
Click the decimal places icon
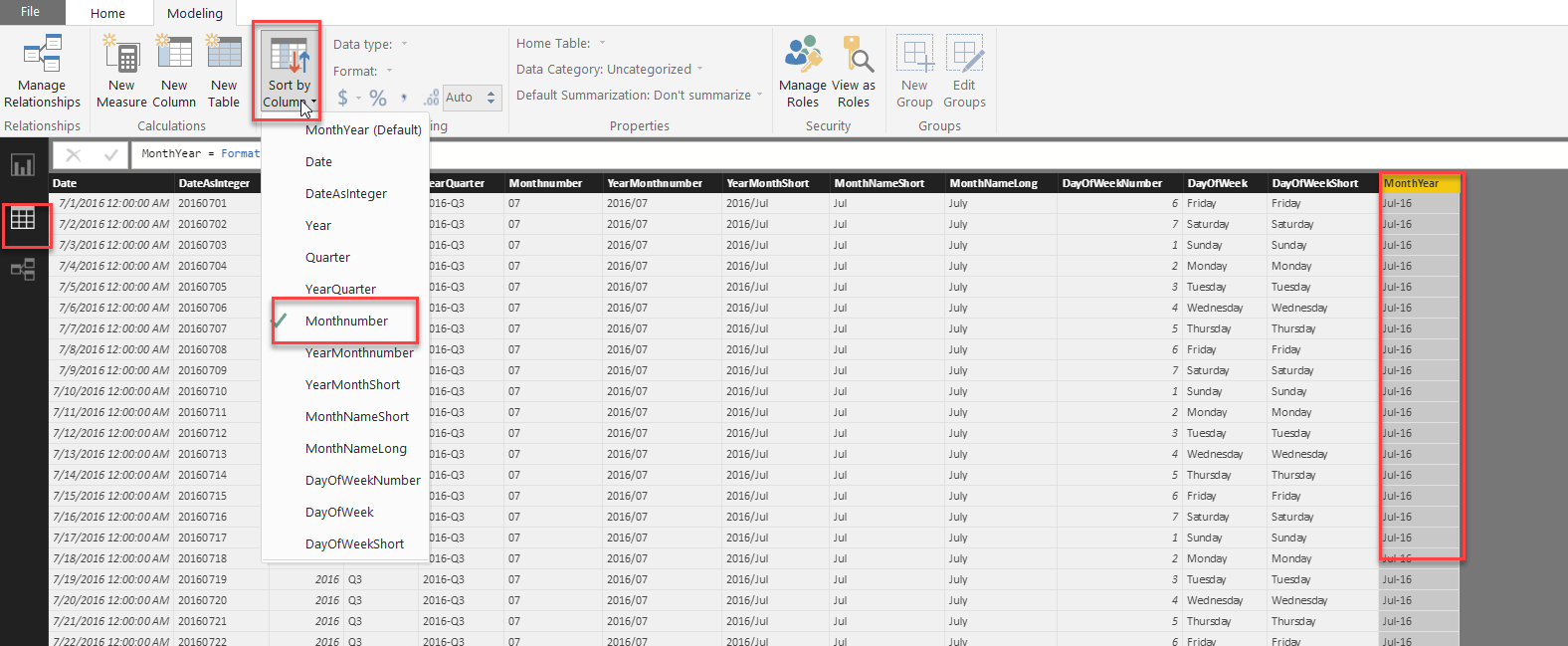431,98
